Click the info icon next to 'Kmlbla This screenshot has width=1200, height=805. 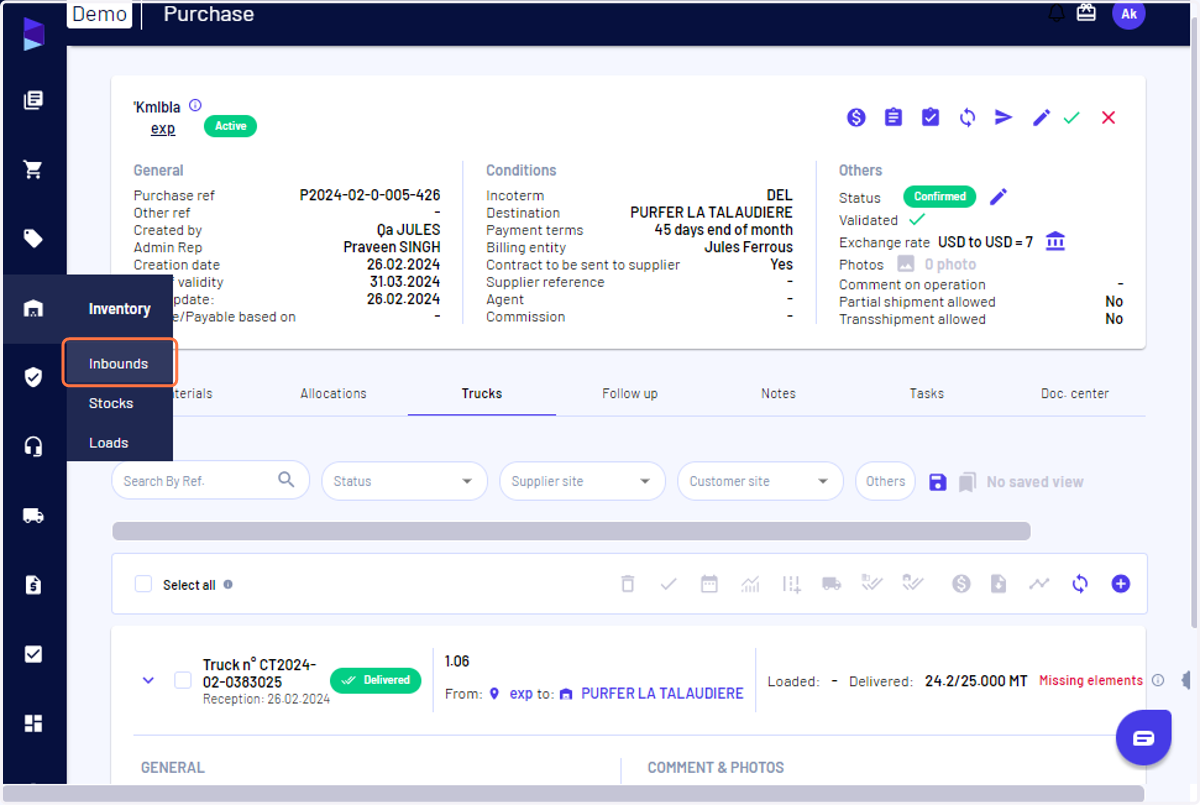195,105
